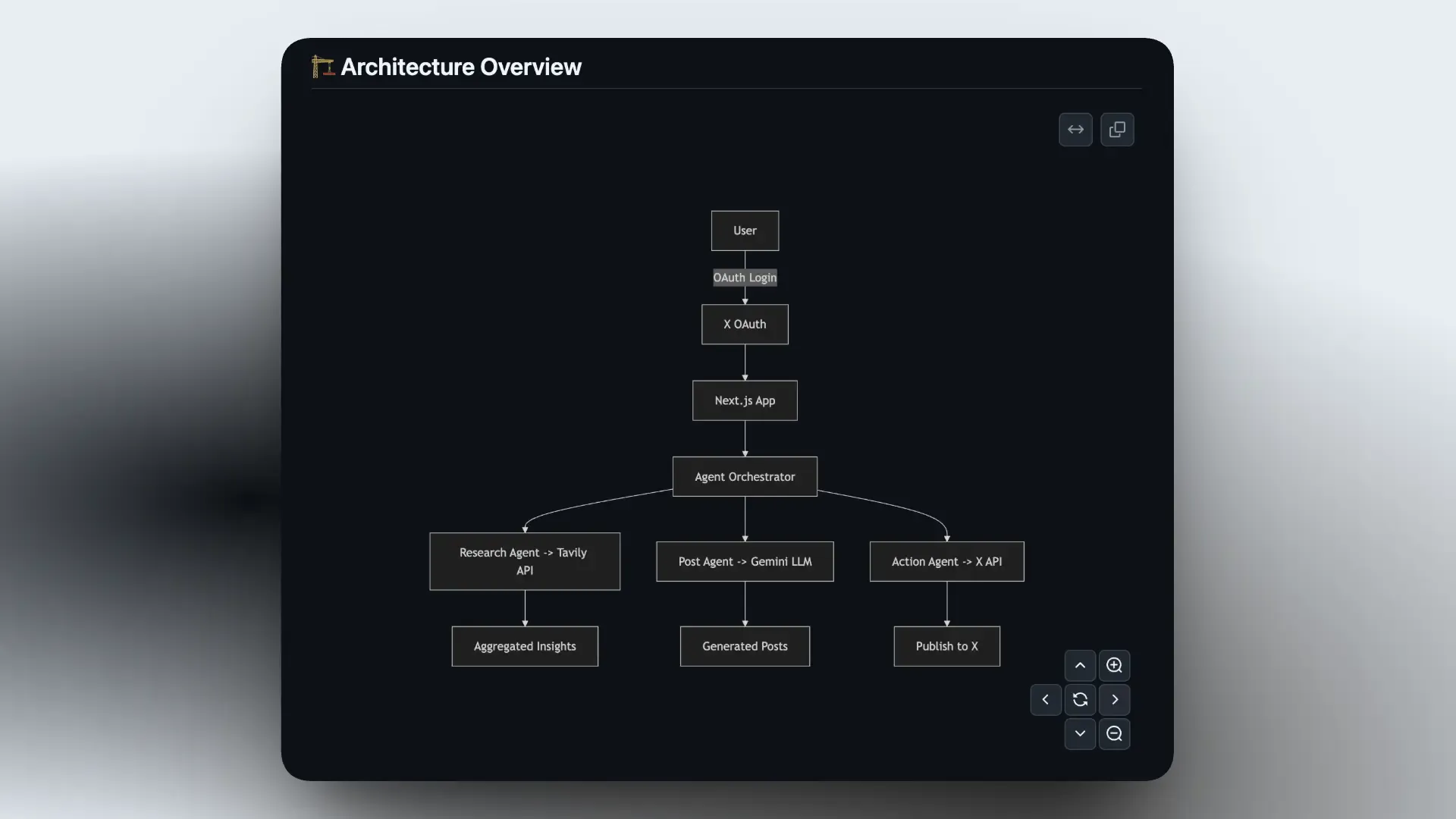
Task: Select the Generated Posts node
Action: (745, 647)
